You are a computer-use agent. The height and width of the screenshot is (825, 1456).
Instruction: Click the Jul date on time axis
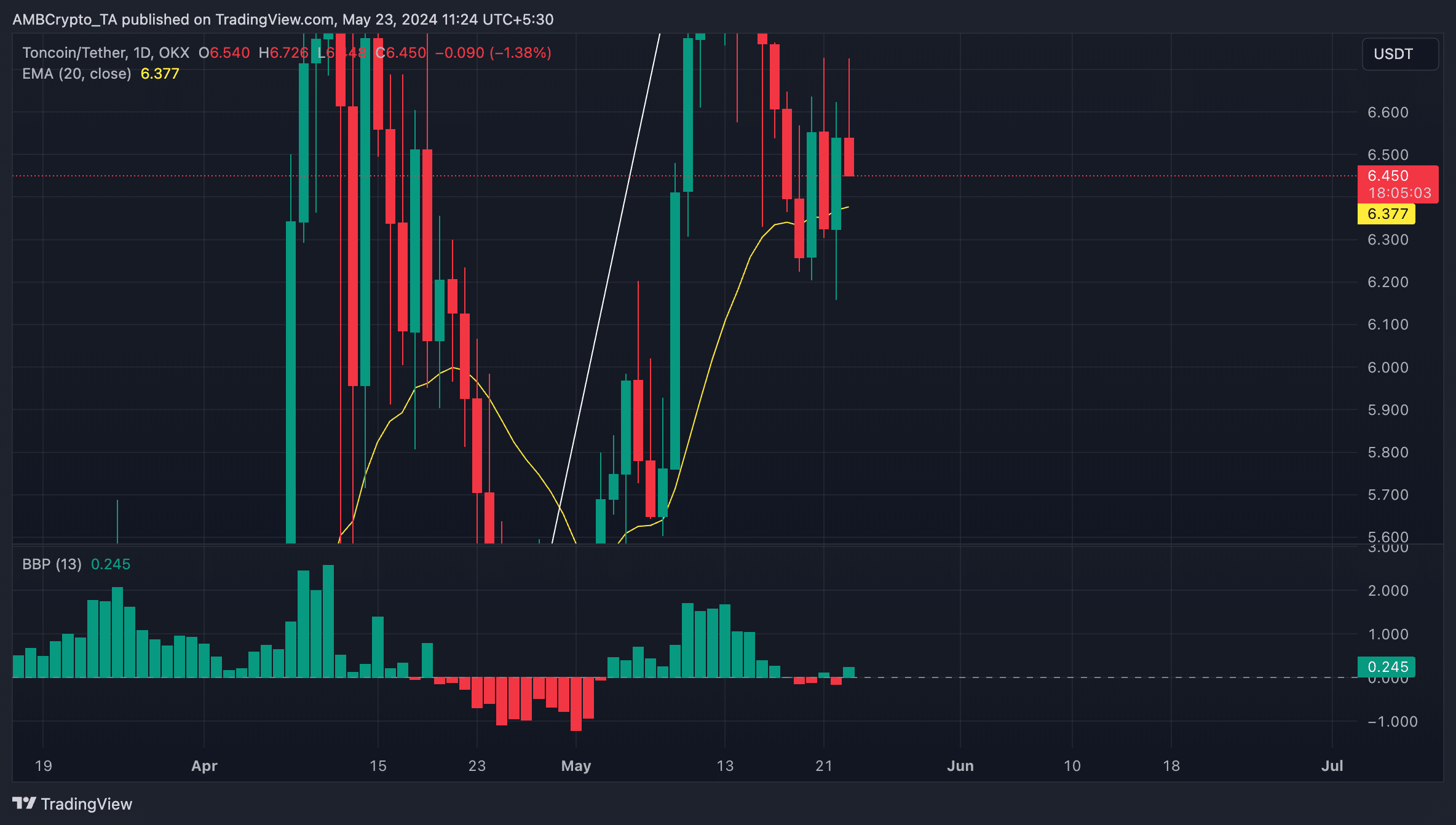pyautogui.click(x=1332, y=766)
